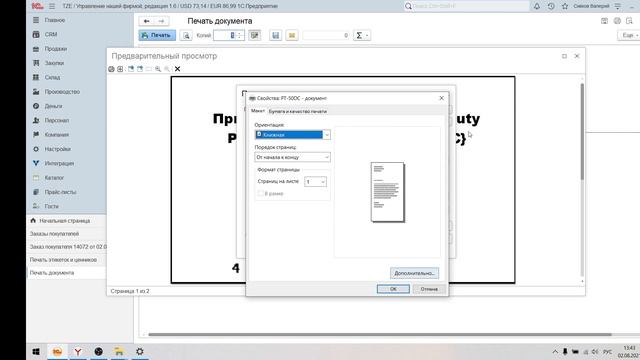Viewport: 640px width, 360px height.
Task: Switch to the Макет tab
Action: 258,111
